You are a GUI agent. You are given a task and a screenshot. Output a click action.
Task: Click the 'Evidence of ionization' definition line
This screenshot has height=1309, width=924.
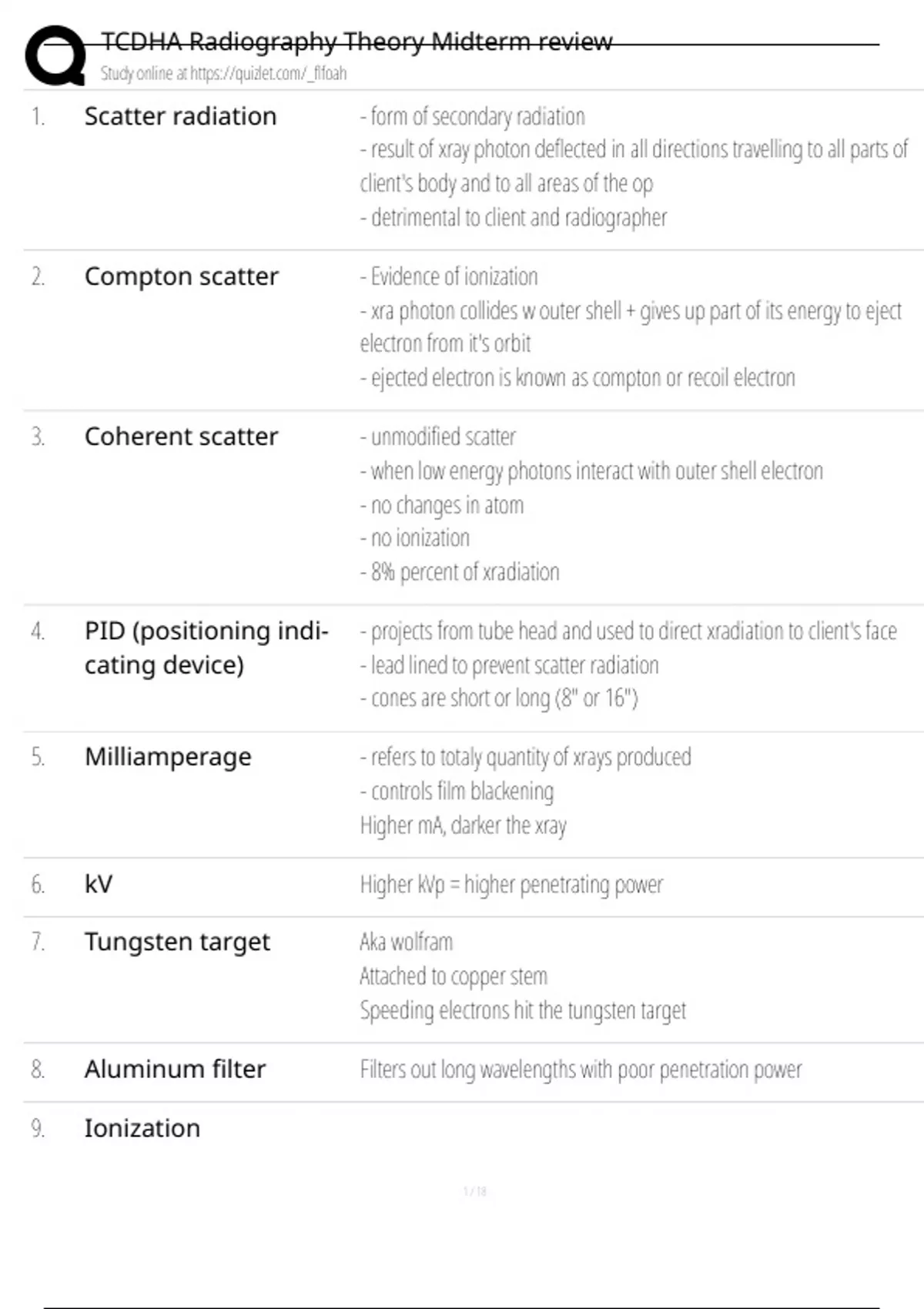449,276
